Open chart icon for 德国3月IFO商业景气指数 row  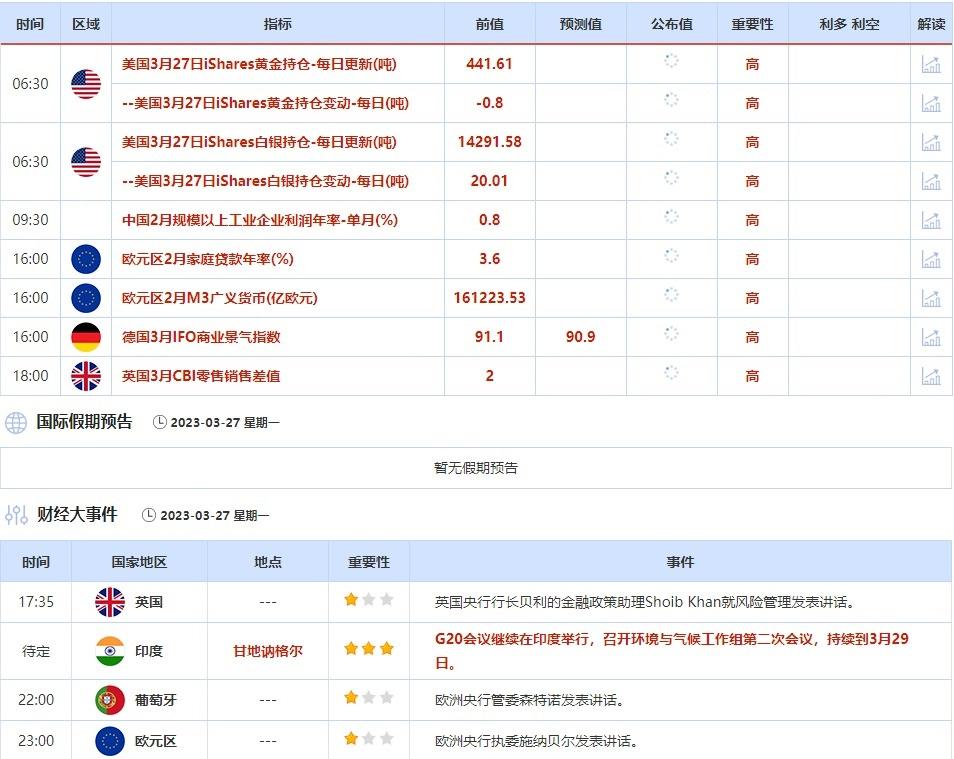tap(931, 337)
